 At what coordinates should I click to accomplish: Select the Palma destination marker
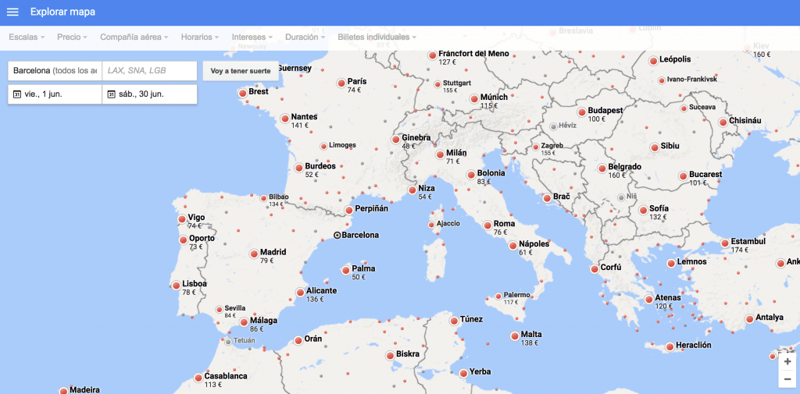point(346,270)
